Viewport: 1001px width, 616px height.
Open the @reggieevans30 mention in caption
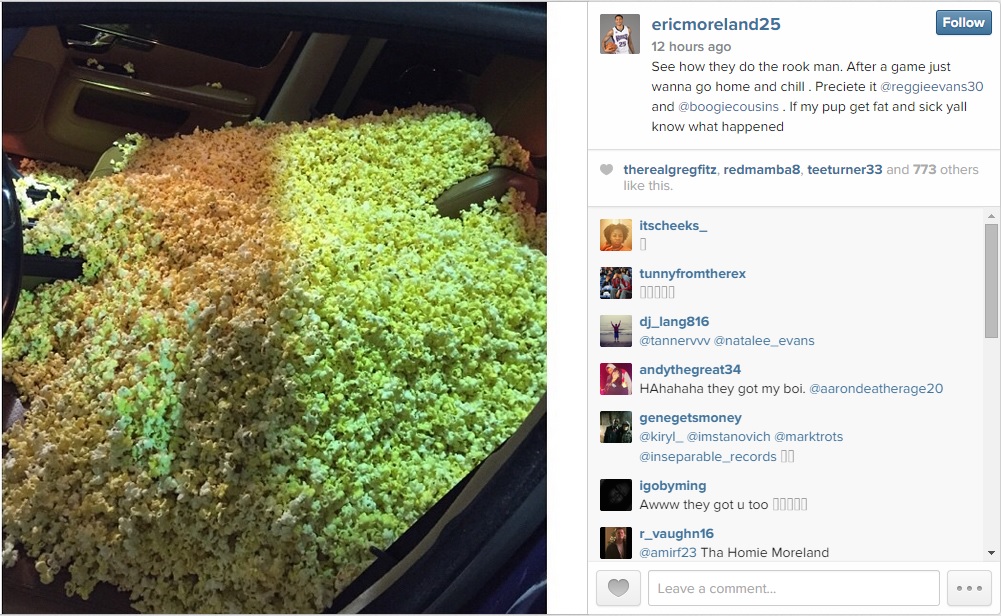(931, 87)
